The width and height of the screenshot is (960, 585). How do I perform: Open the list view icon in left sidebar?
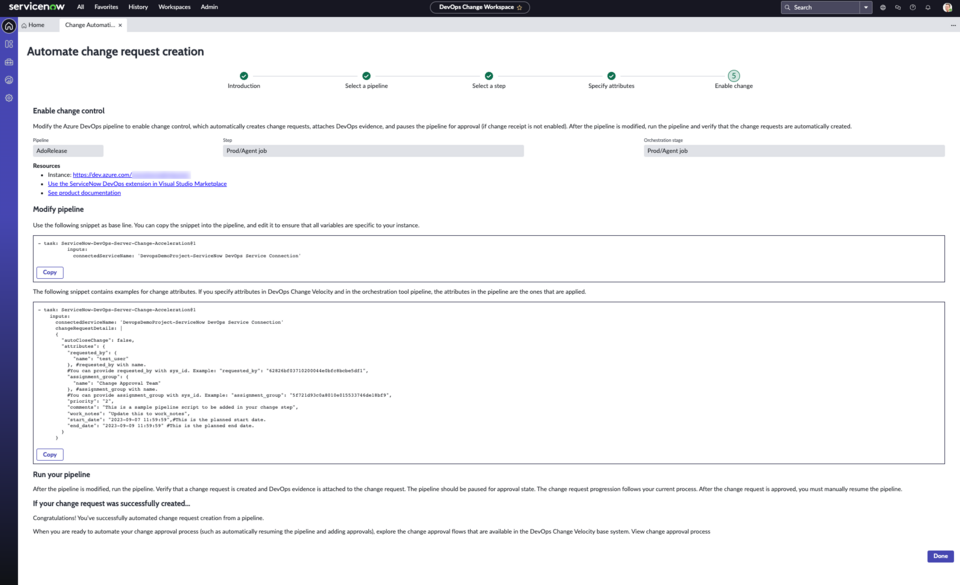click(x=9, y=44)
